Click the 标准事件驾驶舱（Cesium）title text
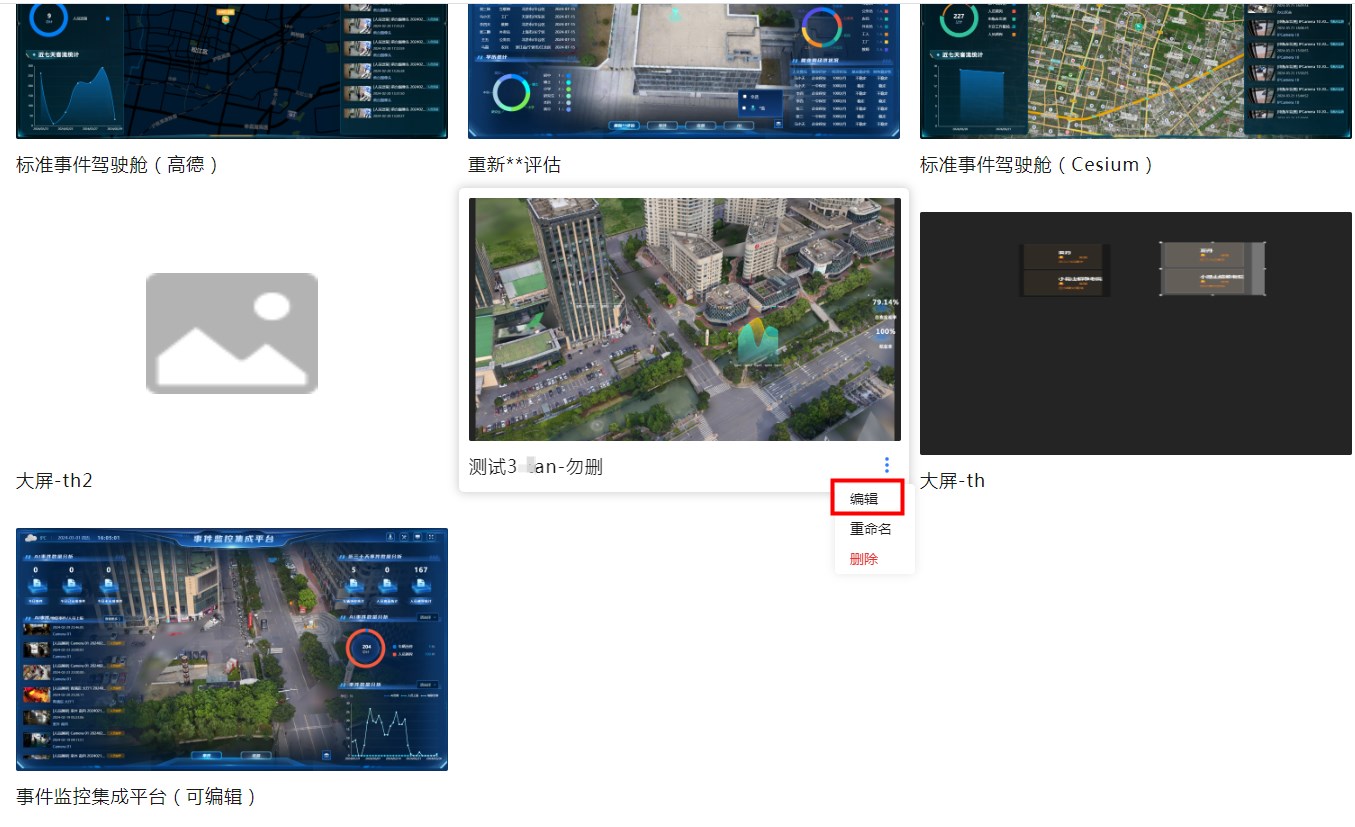The height and width of the screenshot is (827, 1355). pos(1037,165)
